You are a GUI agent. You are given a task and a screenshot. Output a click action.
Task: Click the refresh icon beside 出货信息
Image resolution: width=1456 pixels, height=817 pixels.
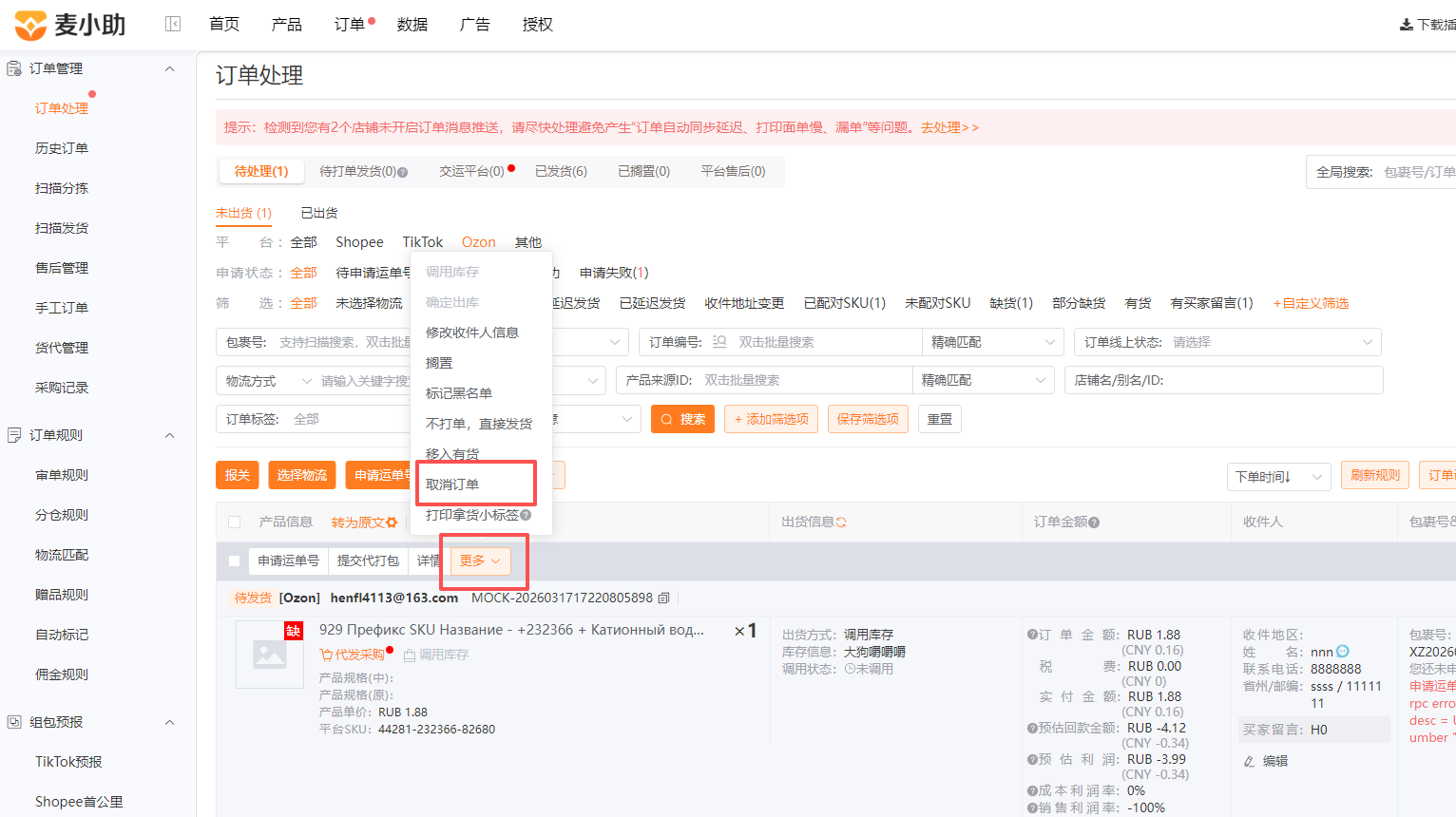tap(841, 522)
